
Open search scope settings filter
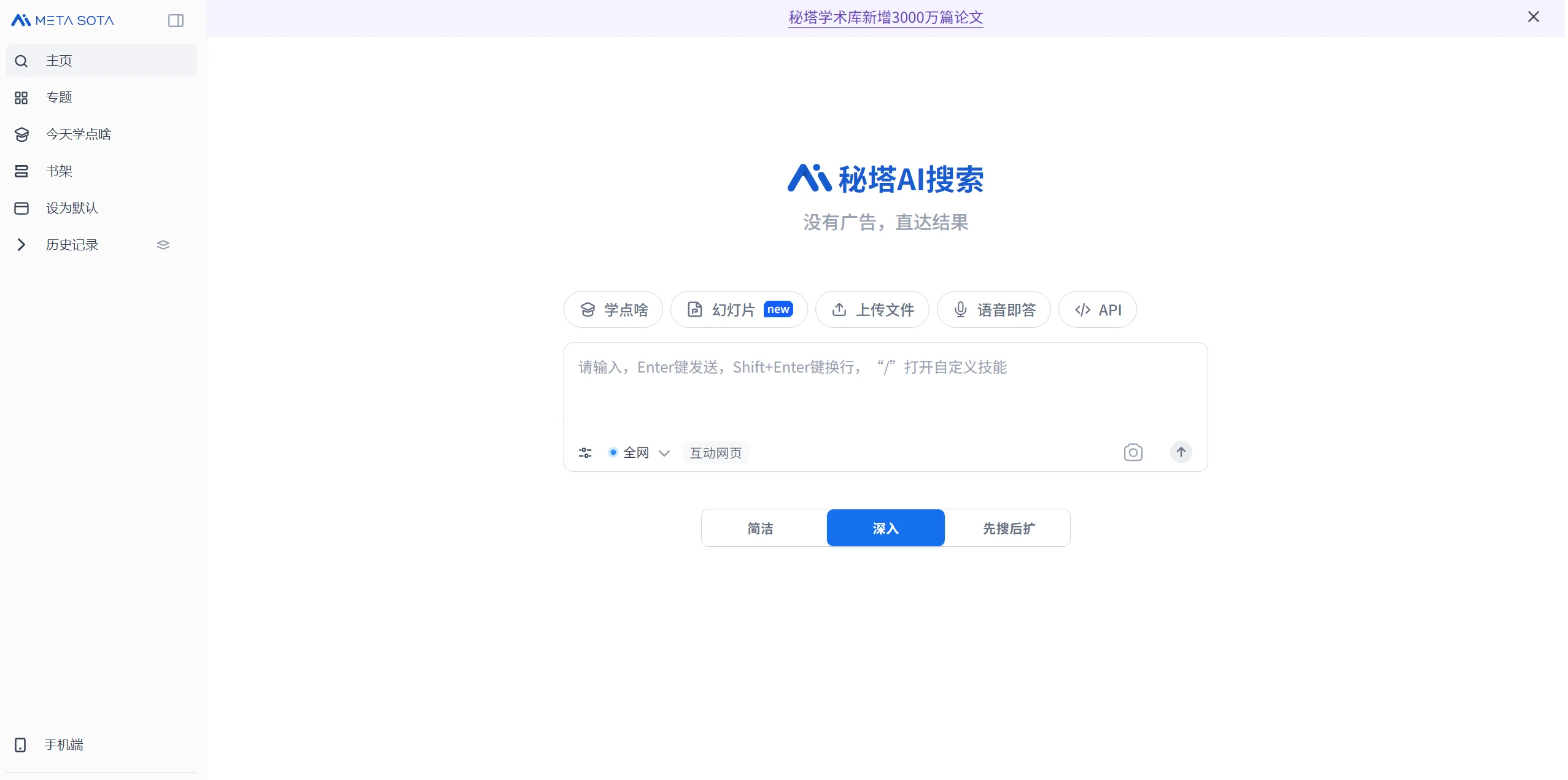tap(584, 452)
